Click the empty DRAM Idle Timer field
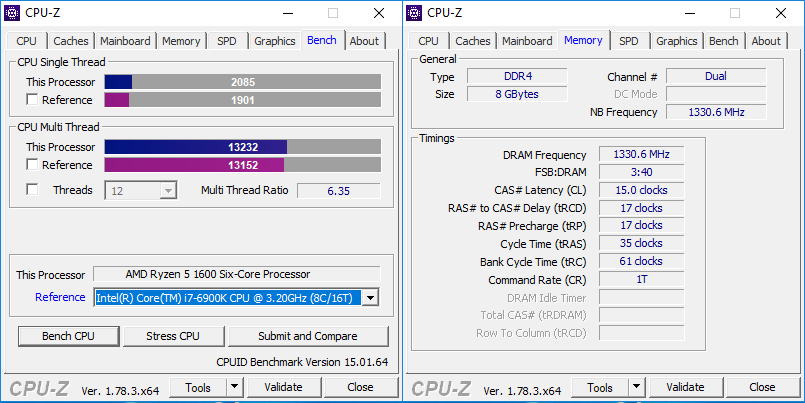Screen dimensions: 805x403 [x=642, y=297]
